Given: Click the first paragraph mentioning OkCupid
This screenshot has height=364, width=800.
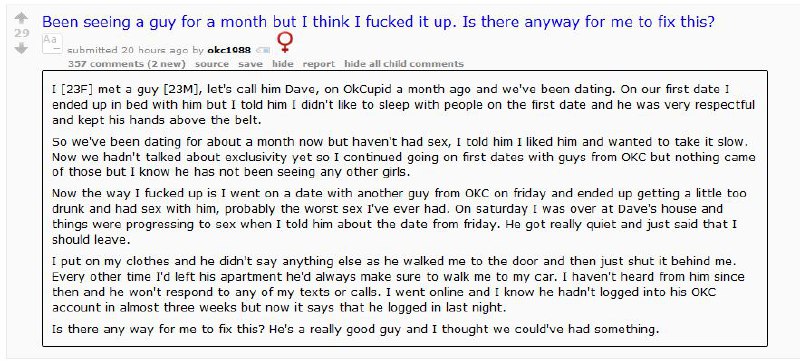Looking at the screenshot, I should 403,105.
